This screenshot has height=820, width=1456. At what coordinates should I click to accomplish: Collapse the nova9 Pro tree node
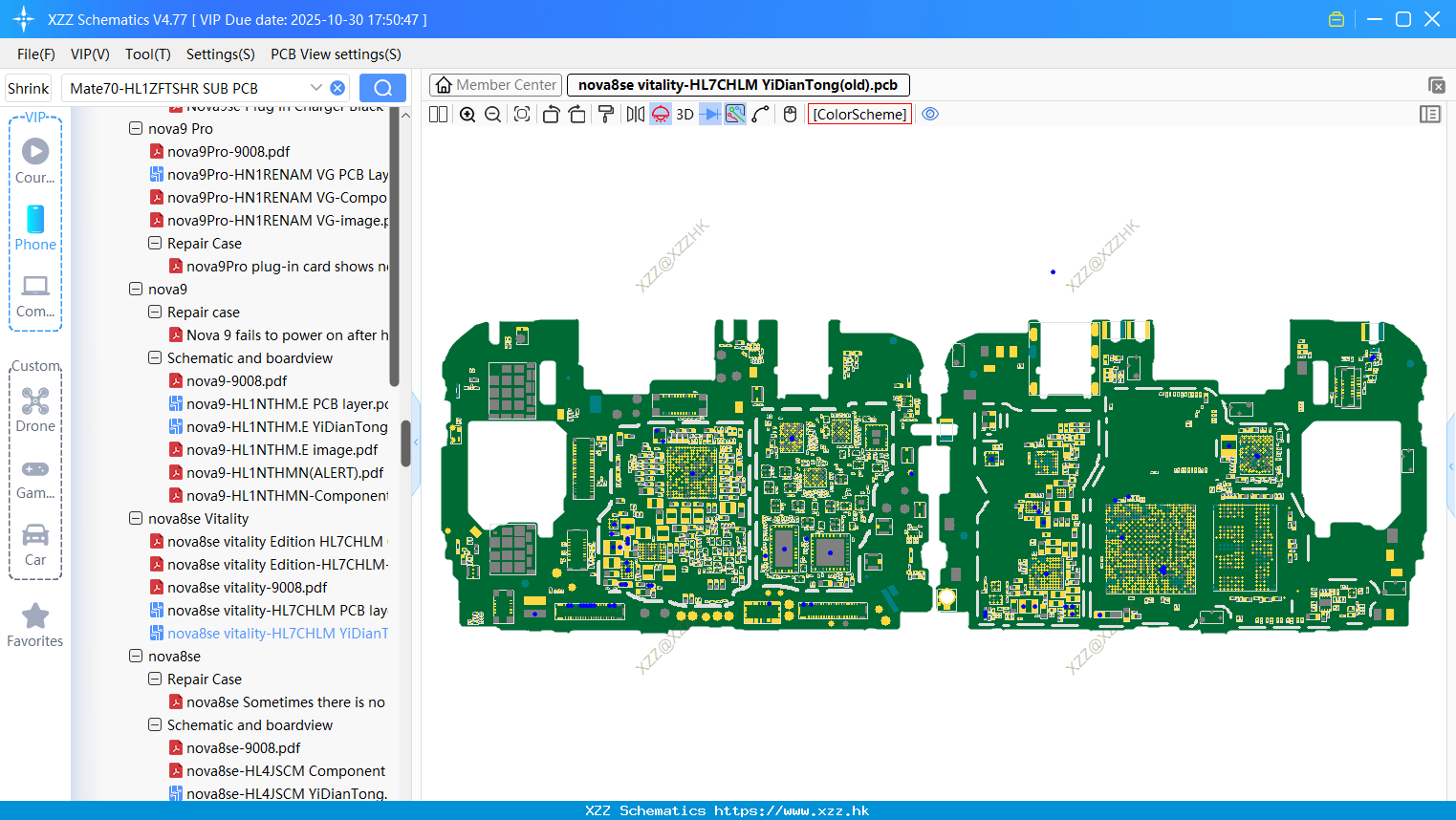[136, 128]
